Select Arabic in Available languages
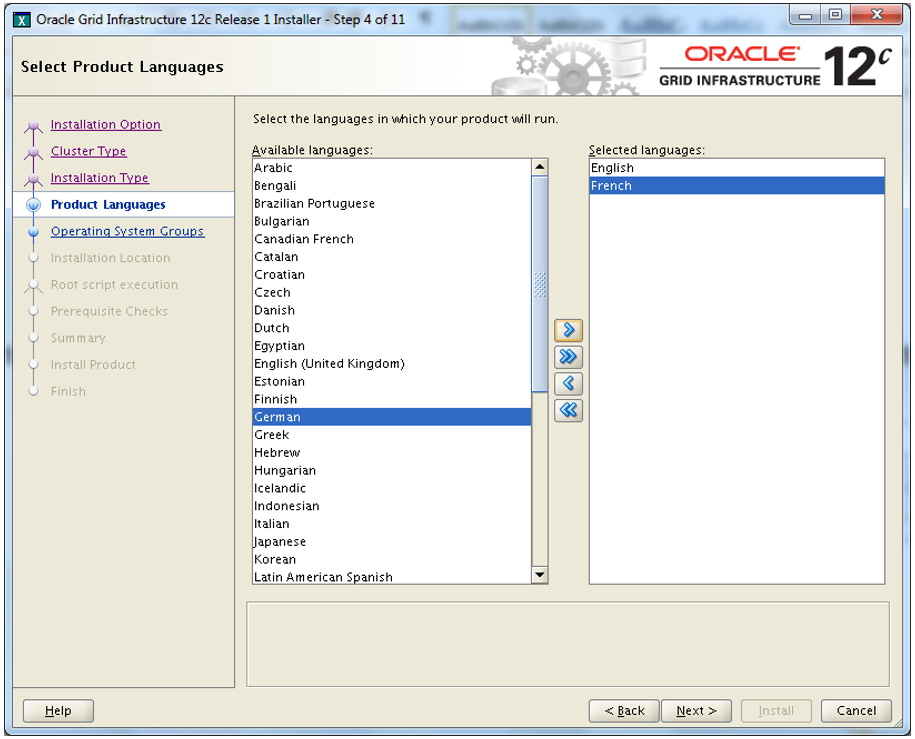The height and width of the screenshot is (739, 915). (x=392, y=168)
